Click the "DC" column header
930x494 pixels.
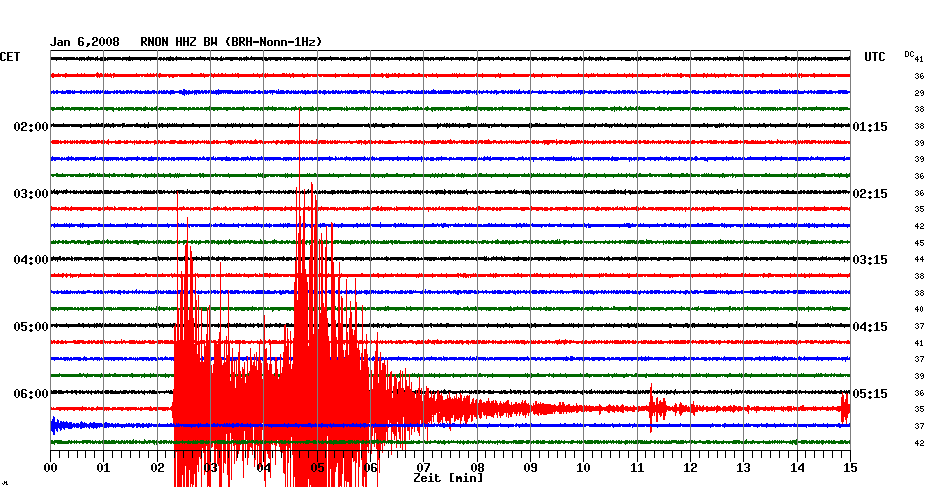click(909, 54)
